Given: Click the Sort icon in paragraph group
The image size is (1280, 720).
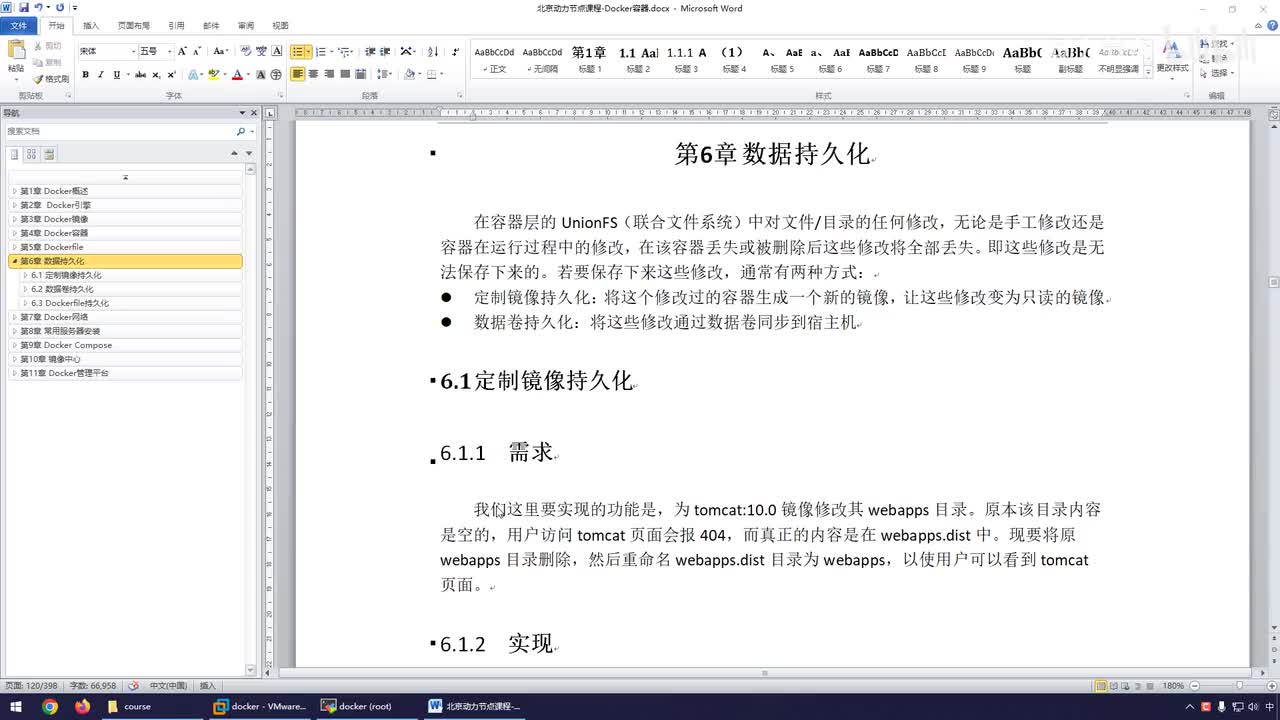Looking at the screenshot, I should (x=433, y=51).
